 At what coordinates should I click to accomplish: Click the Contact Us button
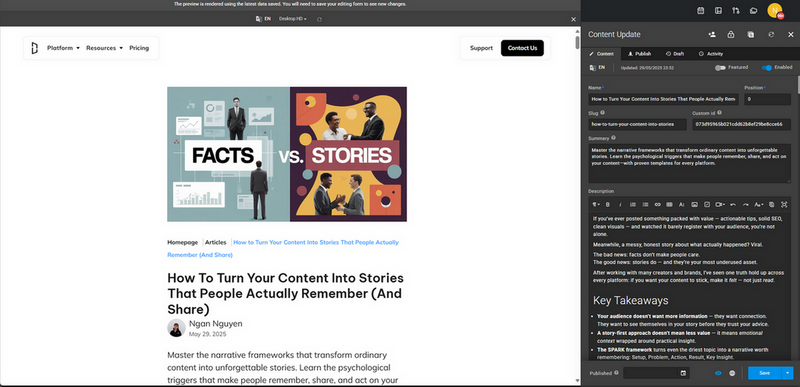point(522,48)
